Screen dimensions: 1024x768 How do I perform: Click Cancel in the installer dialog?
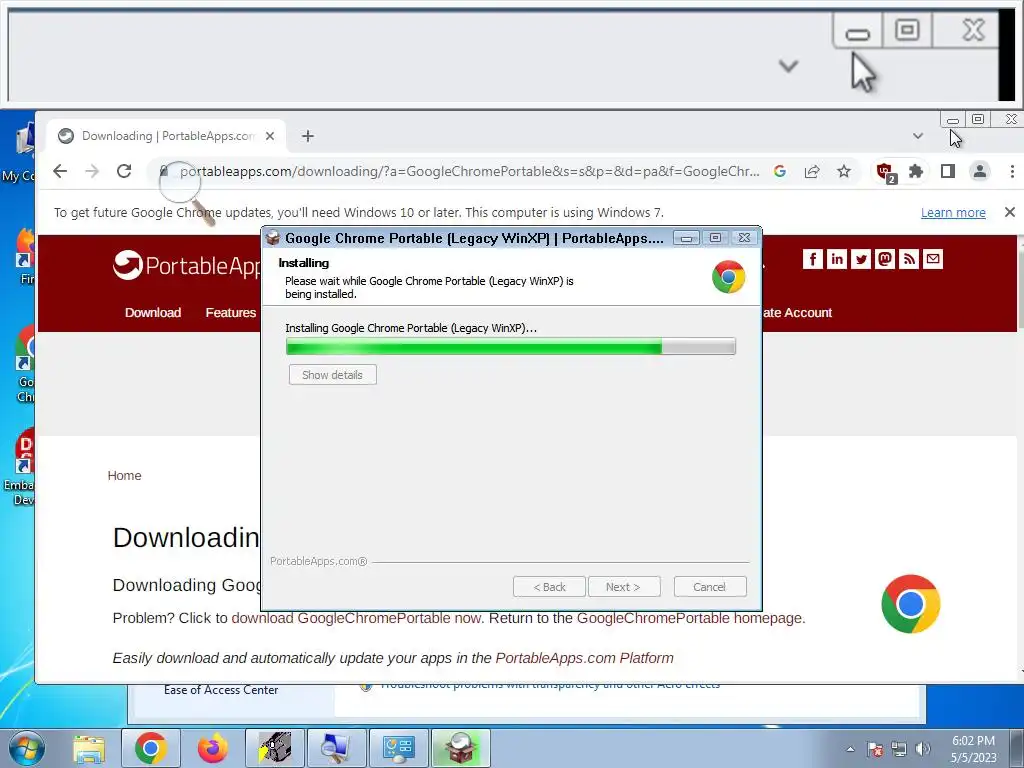click(x=709, y=586)
